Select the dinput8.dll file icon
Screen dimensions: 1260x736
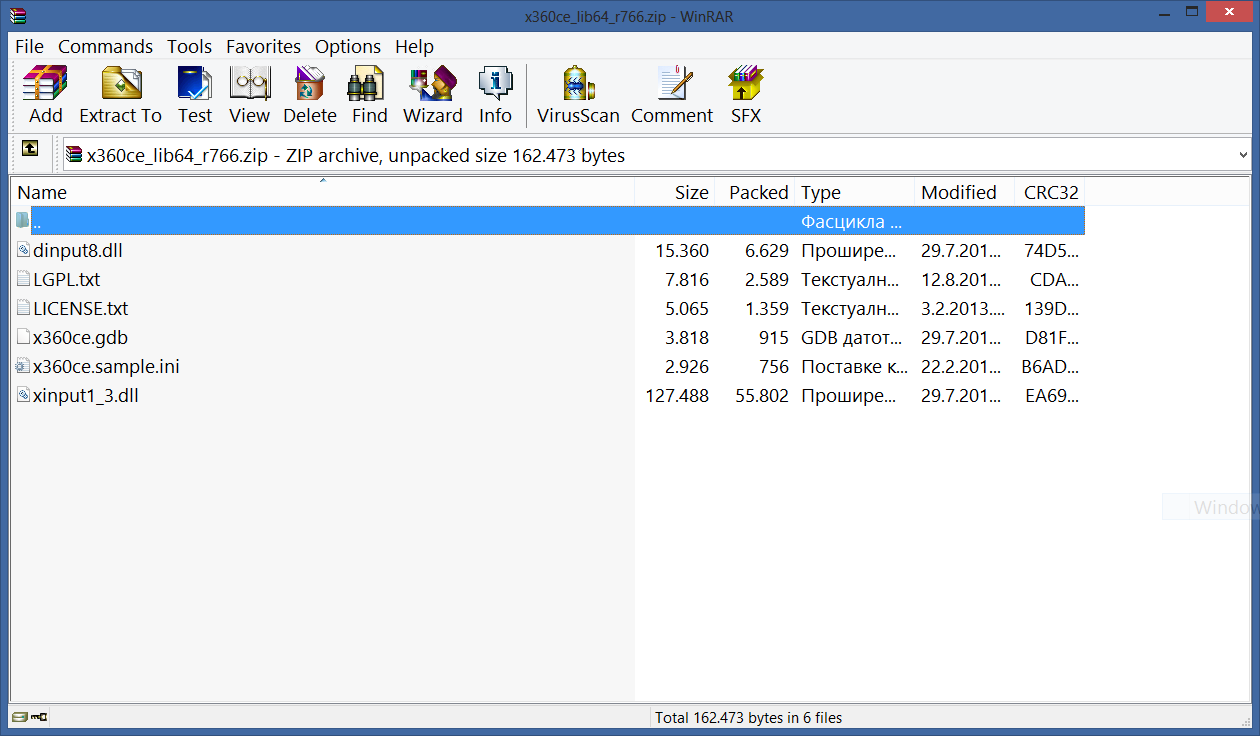(24, 250)
